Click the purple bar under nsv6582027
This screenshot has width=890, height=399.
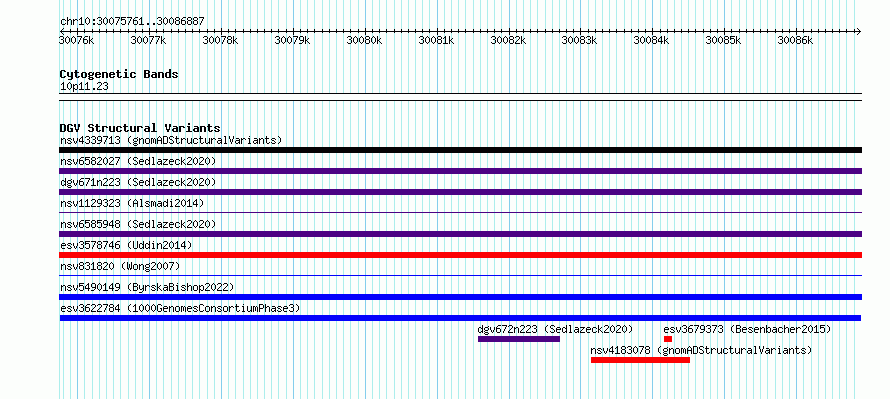pyautogui.click(x=460, y=171)
